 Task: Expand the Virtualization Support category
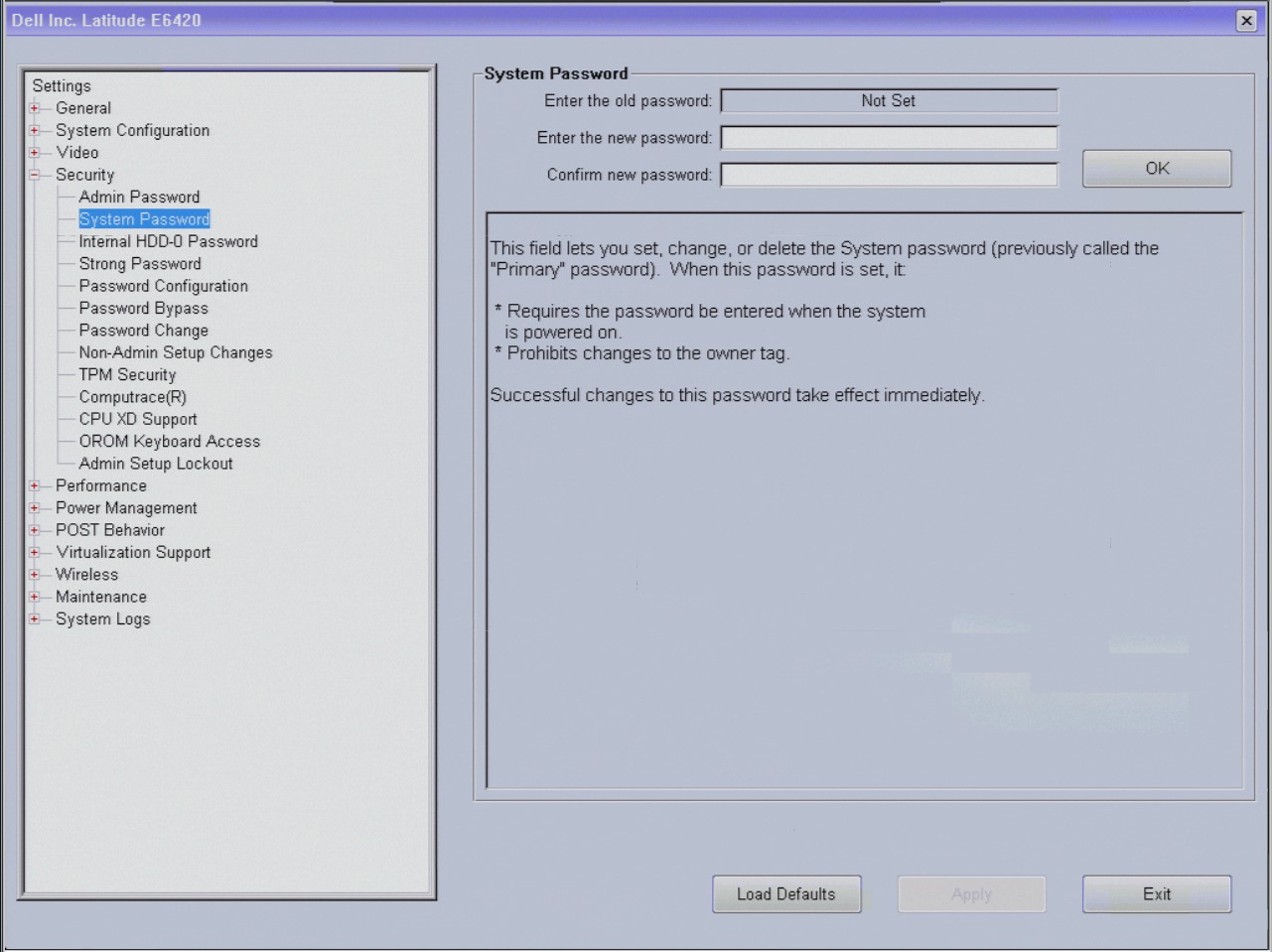(x=37, y=552)
